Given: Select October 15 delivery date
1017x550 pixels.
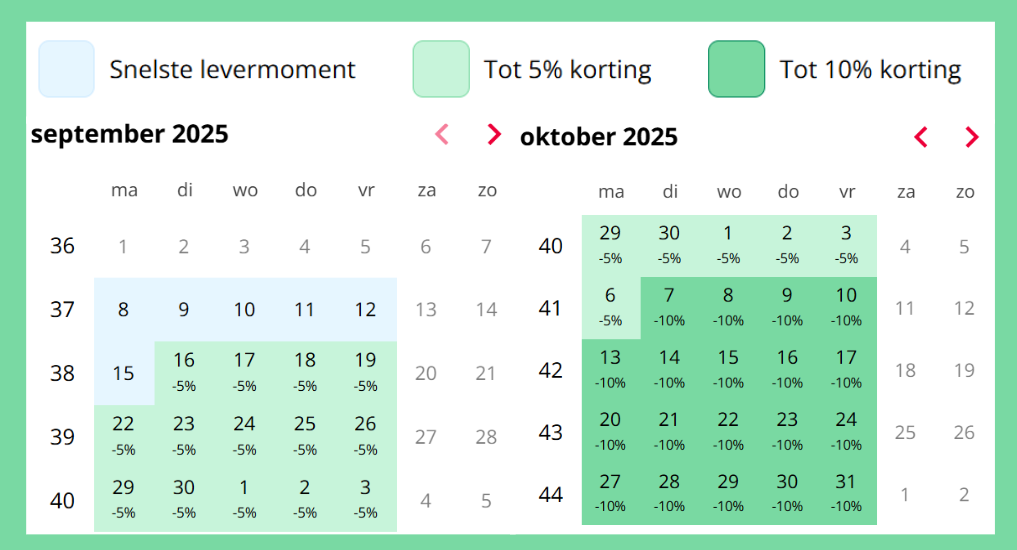Looking at the screenshot, I should point(729,368).
